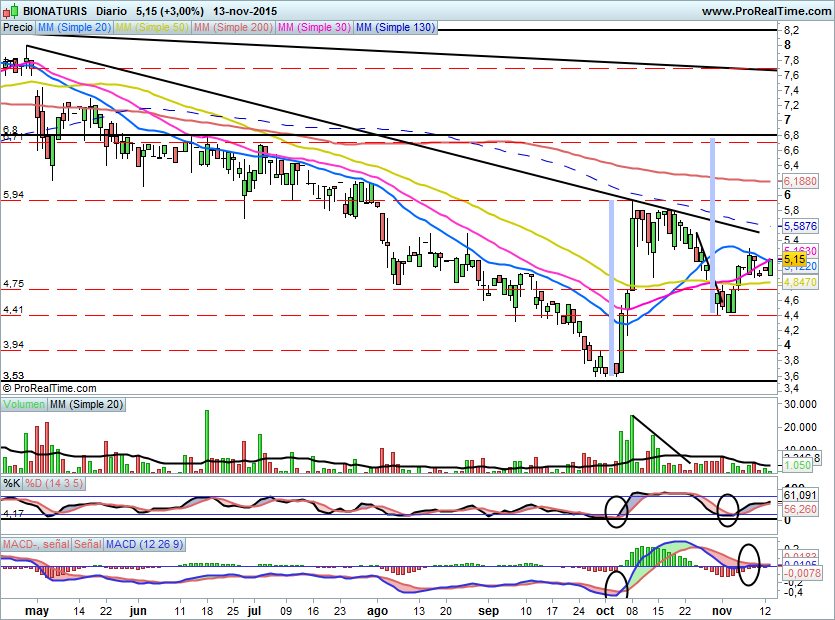Screen dimensions: 835x620
Task: Select the %K stochastic label
Action: (x=12, y=484)
